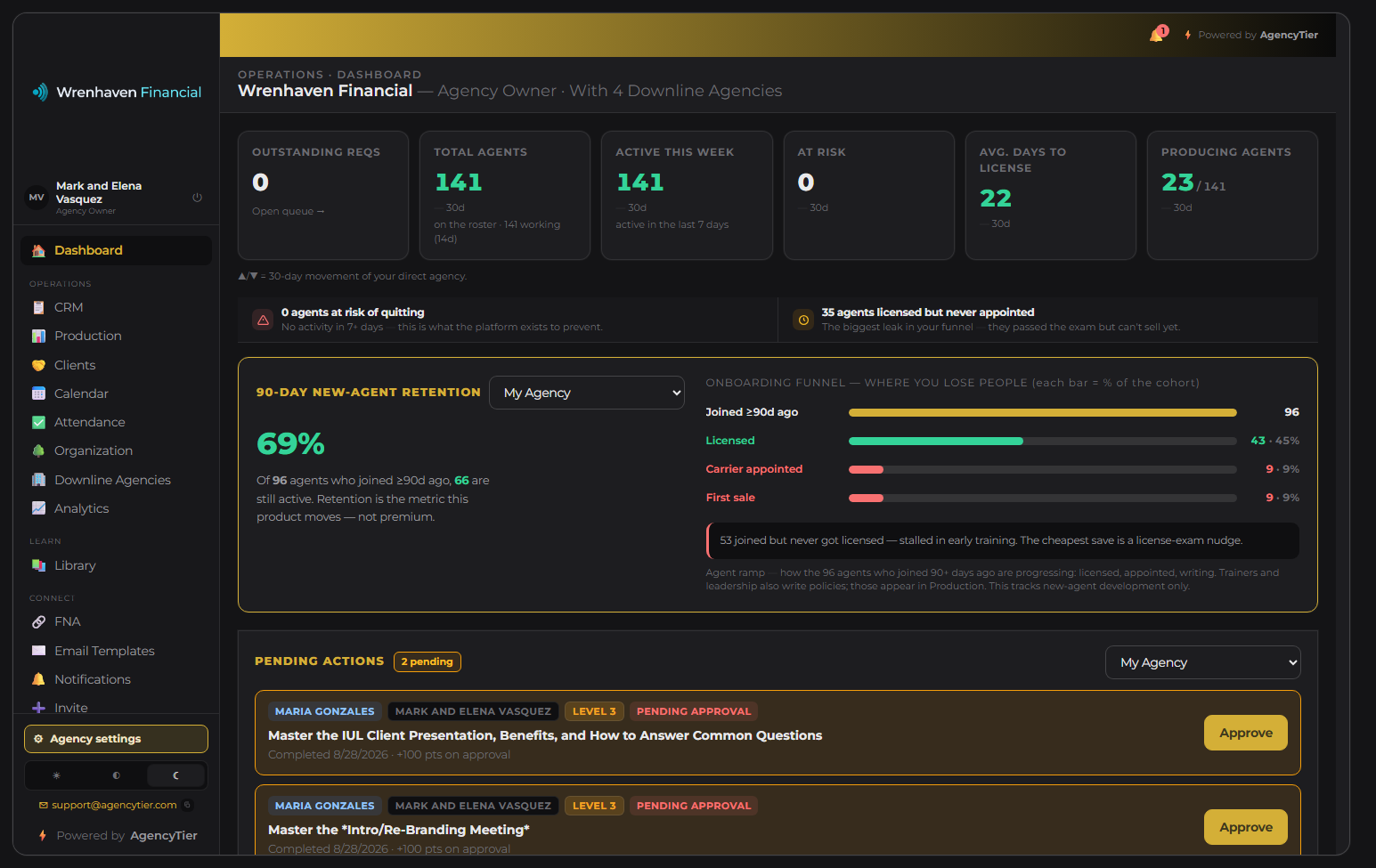1376x868 pixels.
Task: Click the '90-DAY NEW-AGENT RETENTION' heading
Action: click(x=369, y=393)
